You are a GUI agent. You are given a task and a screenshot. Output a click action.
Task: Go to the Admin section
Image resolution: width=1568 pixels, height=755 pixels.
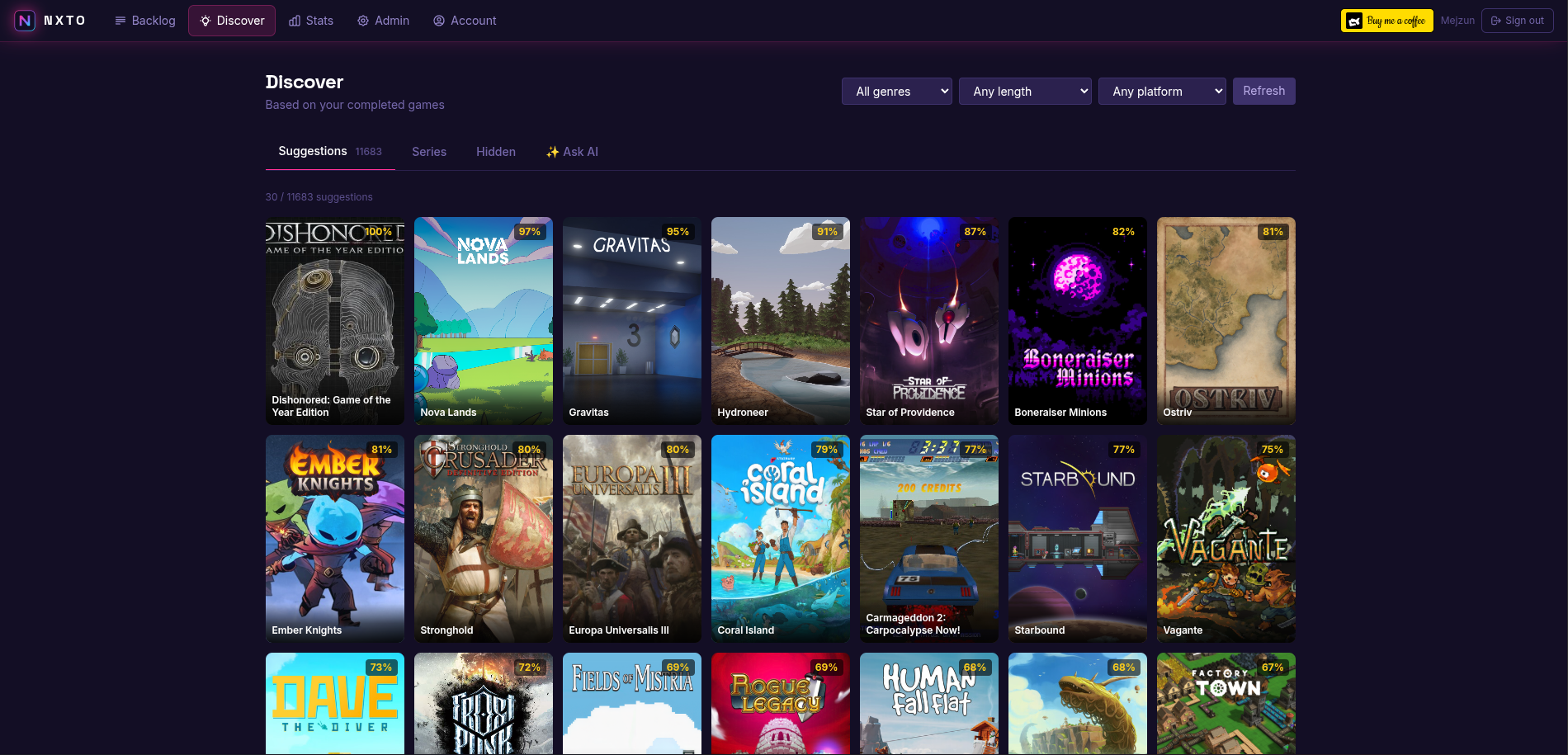[x=383, y=21]
